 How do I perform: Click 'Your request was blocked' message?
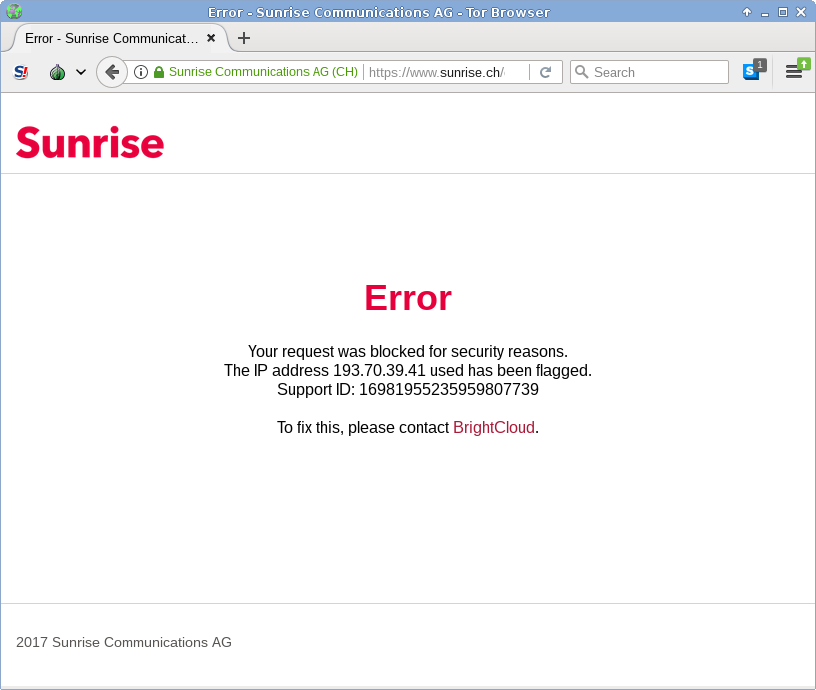pos(408,351)
